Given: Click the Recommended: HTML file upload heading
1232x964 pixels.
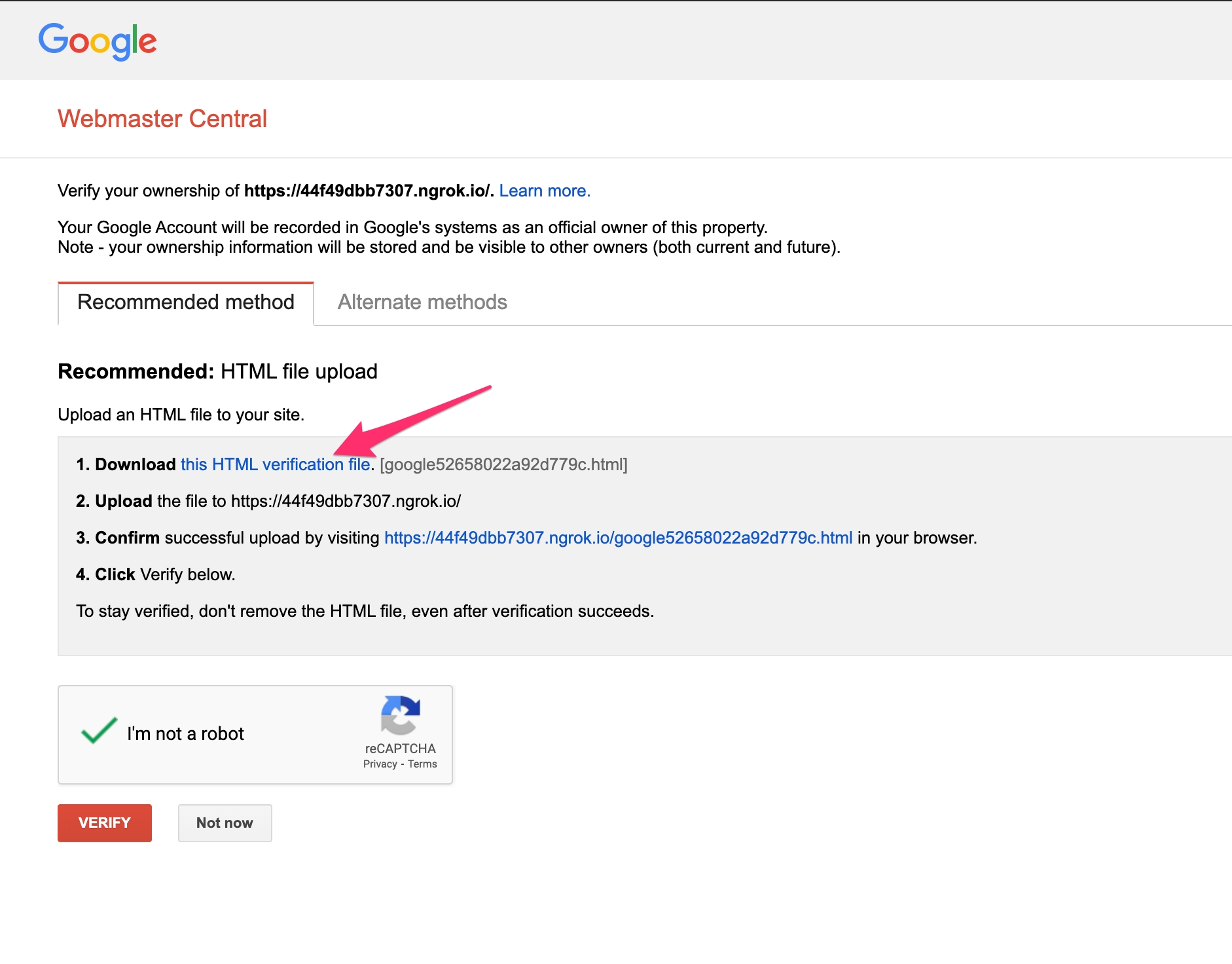Looking at the screenshot, I should tap(217, 371).
